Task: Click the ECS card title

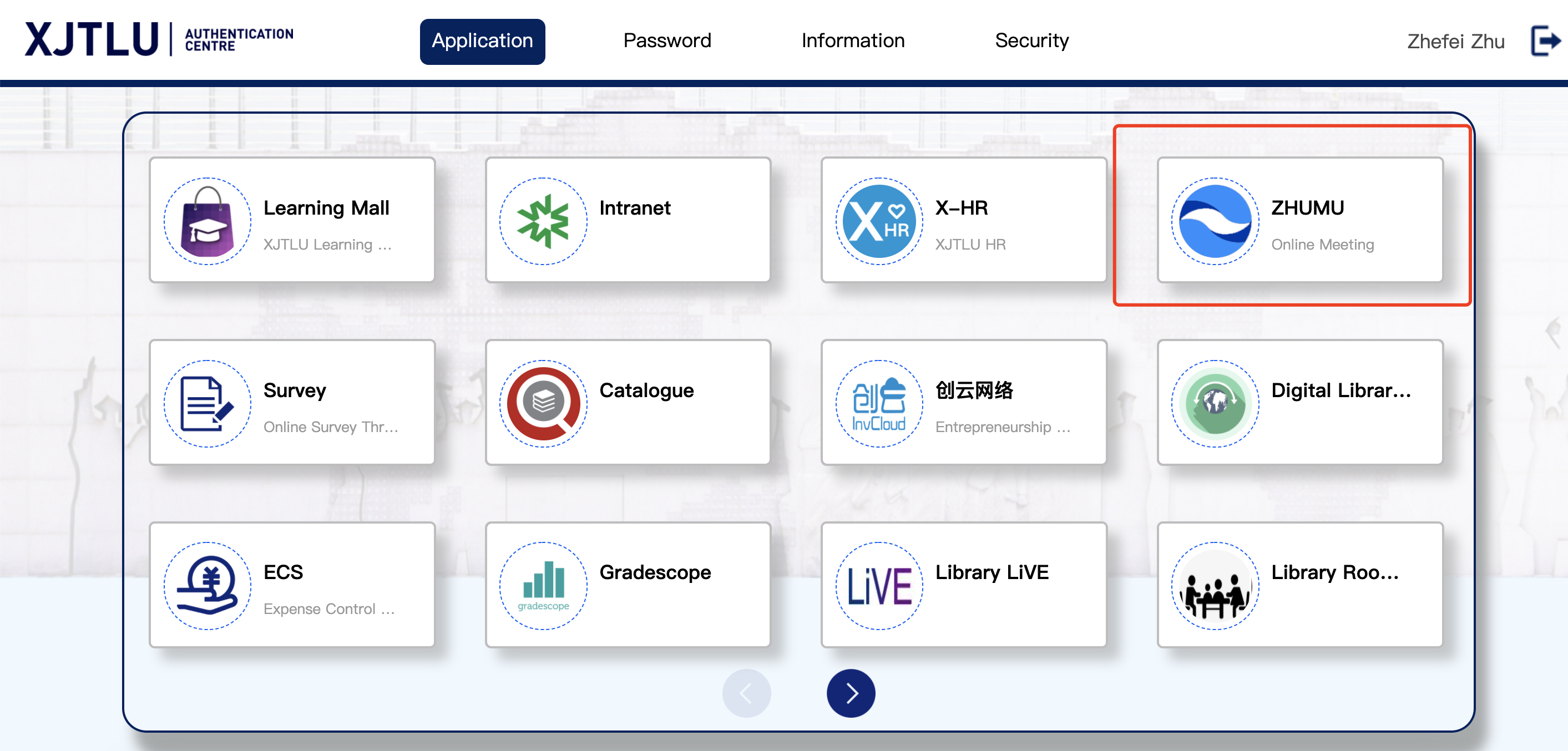Action: (x=283, y=572)
